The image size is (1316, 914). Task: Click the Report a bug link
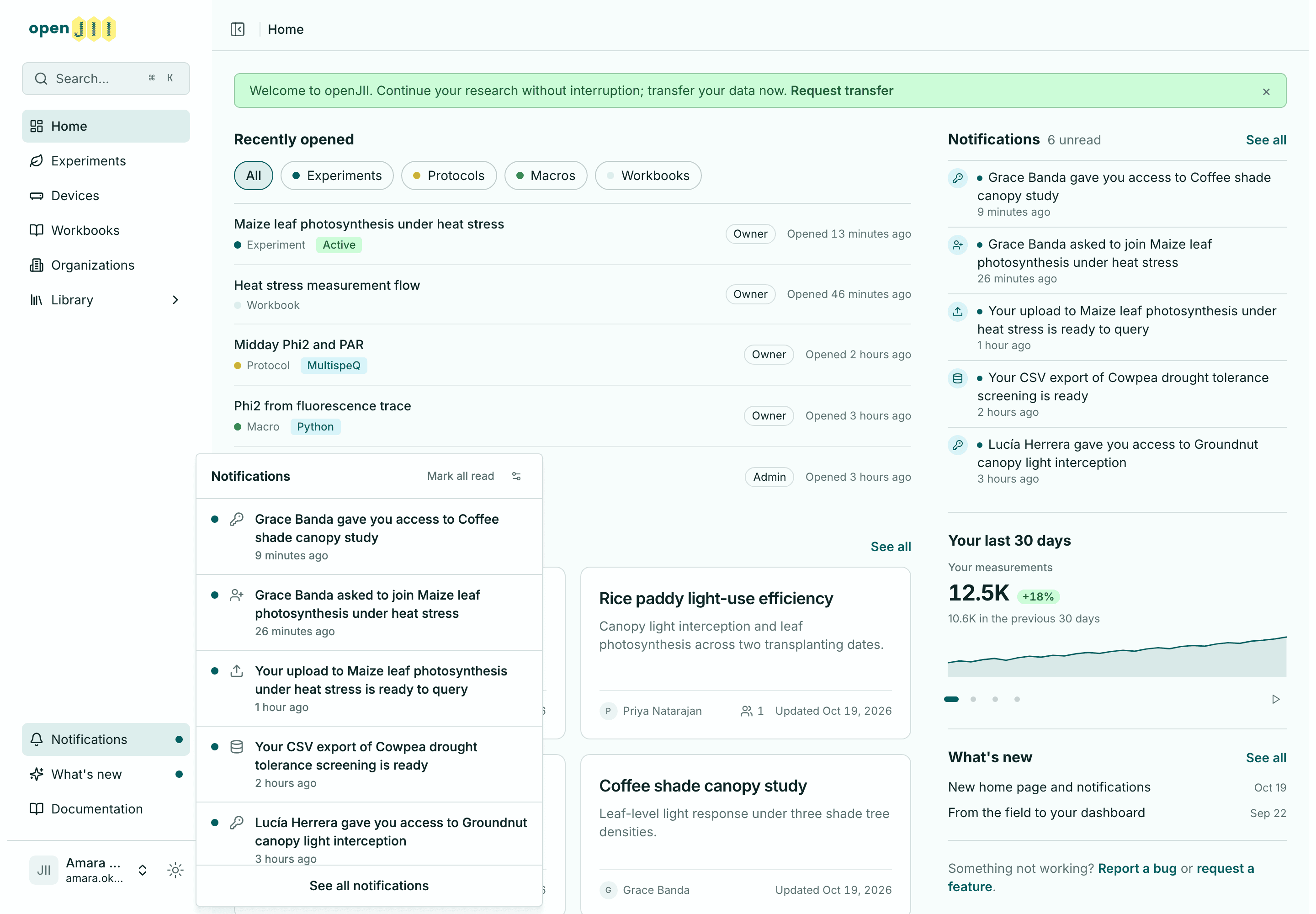[x=1137, y=869]
